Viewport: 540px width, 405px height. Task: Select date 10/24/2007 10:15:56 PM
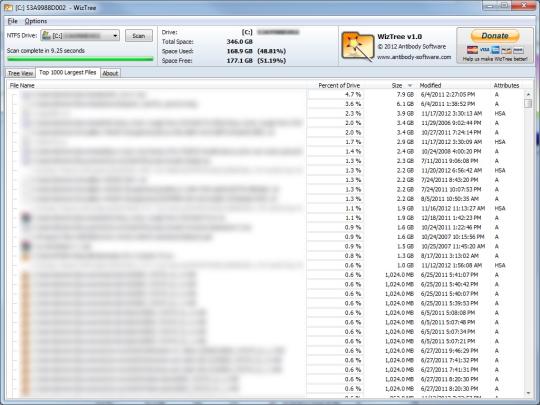pos(453,237)
